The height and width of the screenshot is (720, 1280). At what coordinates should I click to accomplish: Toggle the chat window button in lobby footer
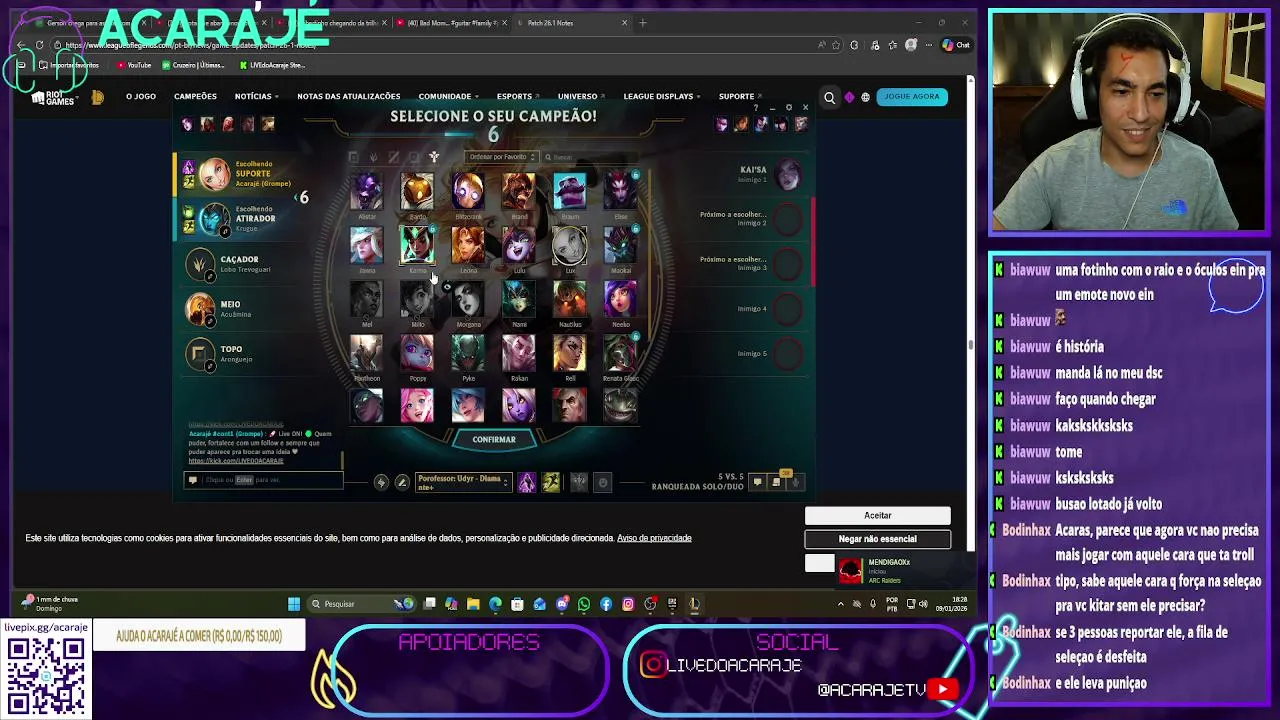point(757,482)
